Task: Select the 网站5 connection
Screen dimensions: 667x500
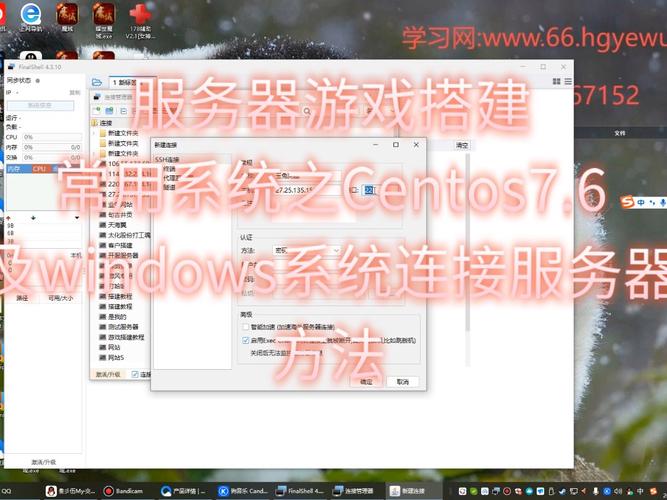Action: tap(112, 358)
